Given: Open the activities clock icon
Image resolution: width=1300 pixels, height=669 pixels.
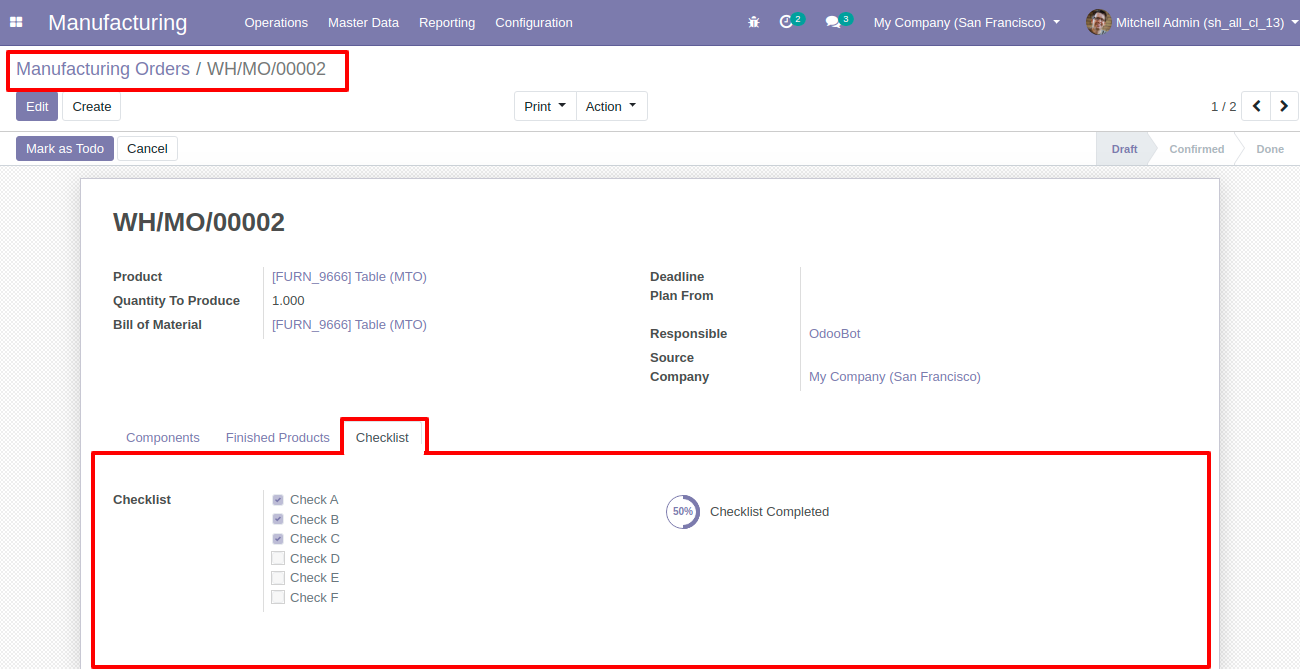Looking at the screenshot, I should [786, 22].
